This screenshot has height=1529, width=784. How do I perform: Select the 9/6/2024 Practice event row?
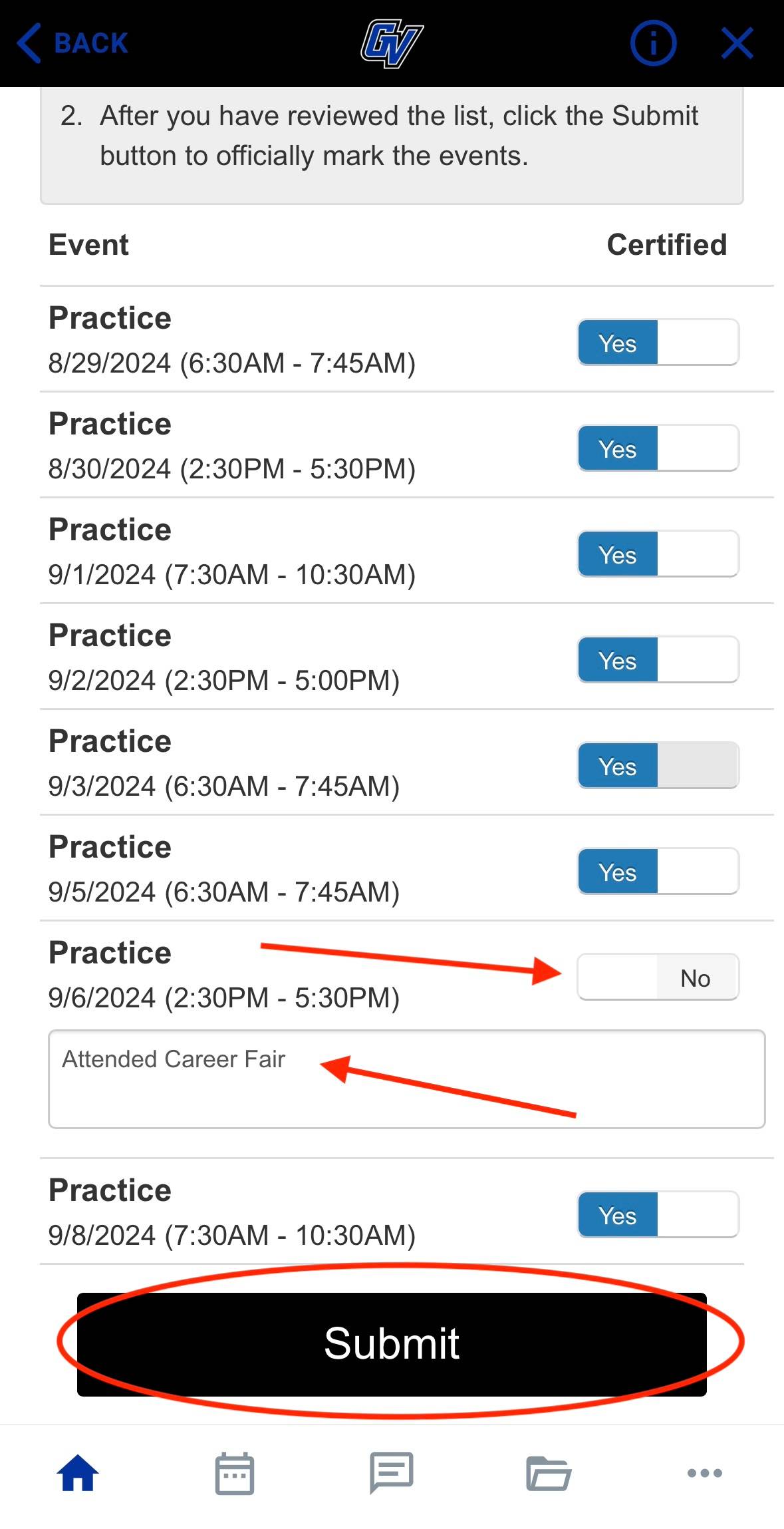223,975
